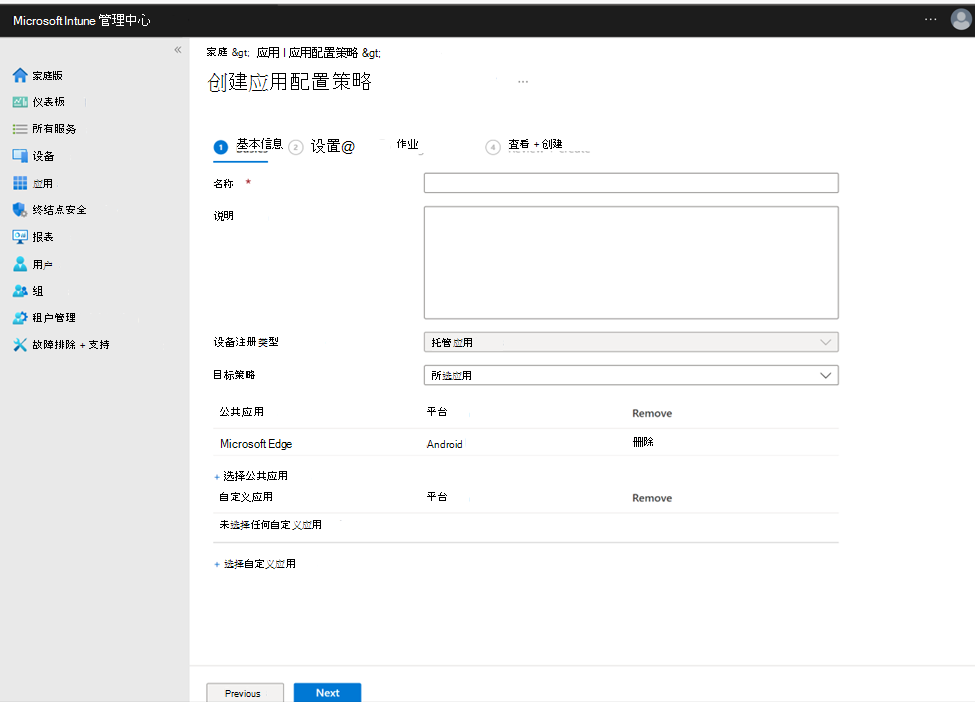Click the user avatar in top bar
Viewport: 975px width, 702px height.
(x=961, y=19)
